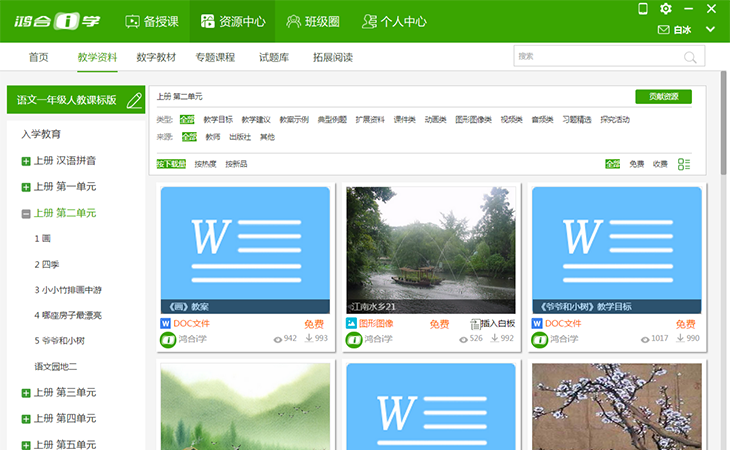Click the 鸿合i学 avatar on 《爷爷和小树》 card
The width and height of the screenshot is (730, 450).
click(540, 340)
